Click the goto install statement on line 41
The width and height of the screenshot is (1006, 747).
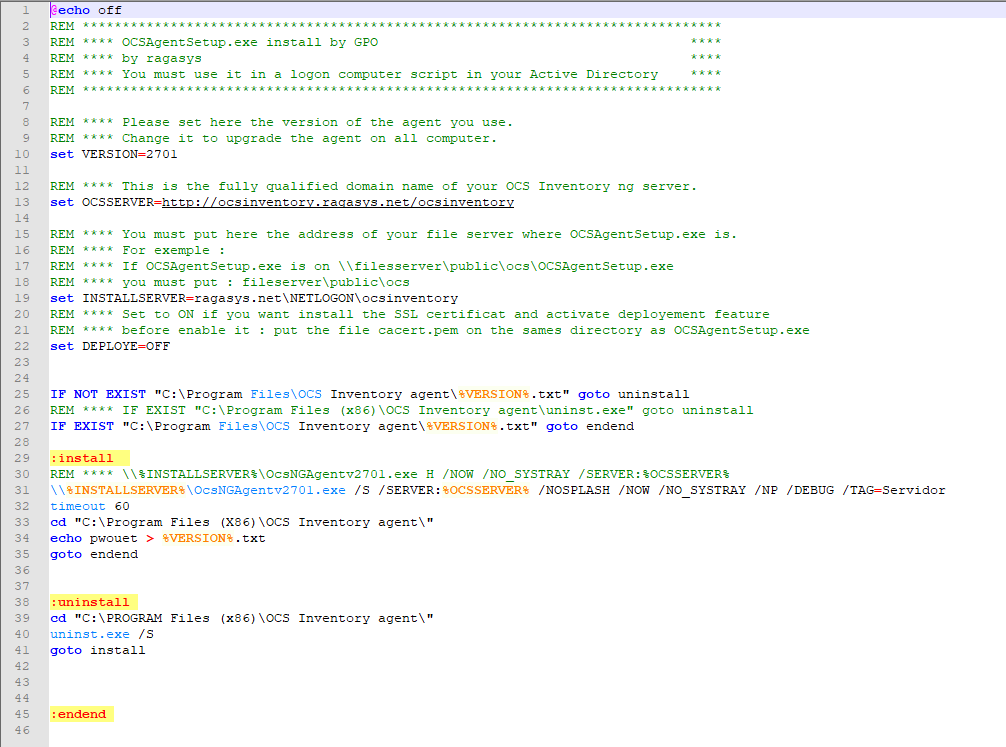click(95, 650)
